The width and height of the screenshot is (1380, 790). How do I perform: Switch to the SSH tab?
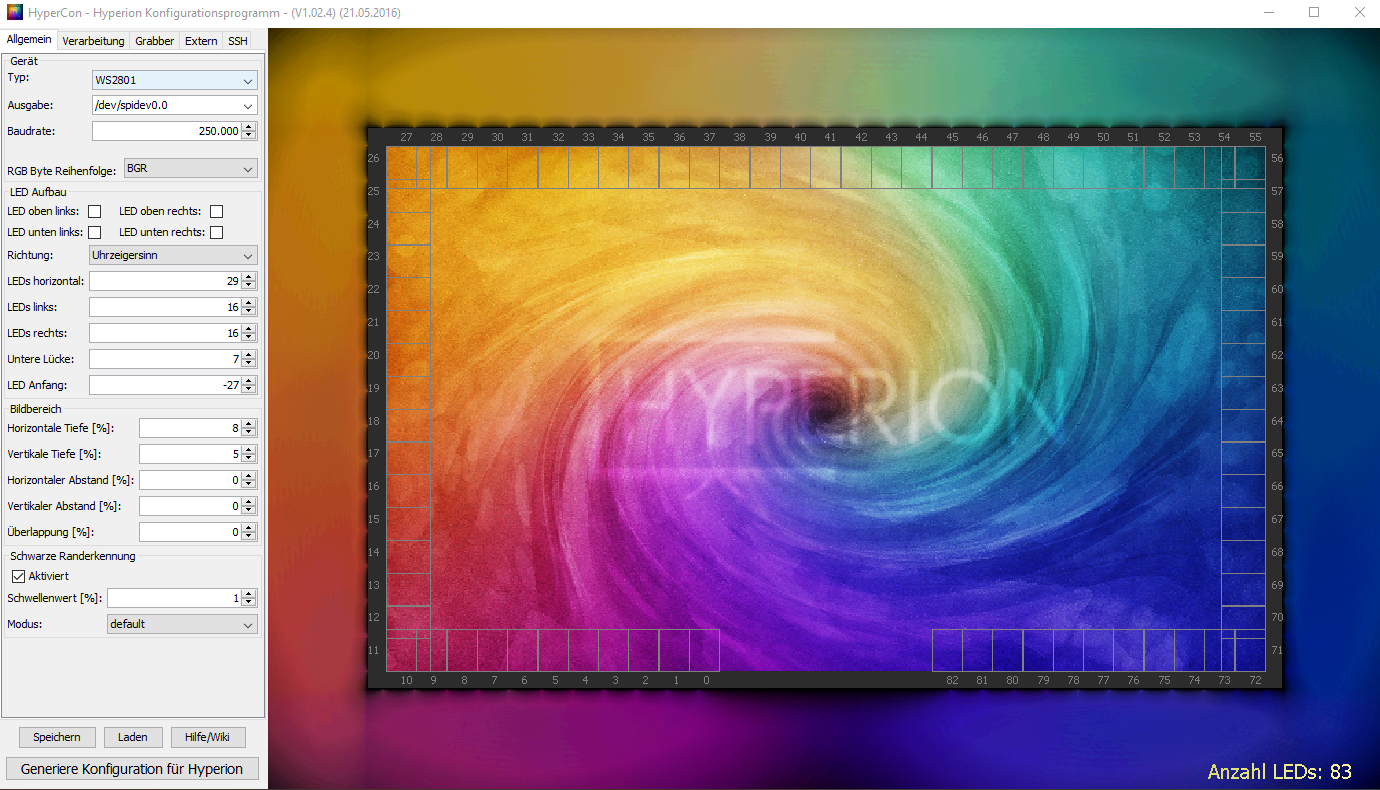tap(237, 41)
